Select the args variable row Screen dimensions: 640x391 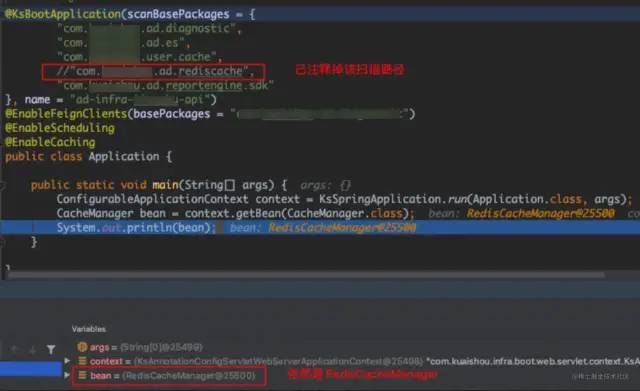tap(140, 347)
